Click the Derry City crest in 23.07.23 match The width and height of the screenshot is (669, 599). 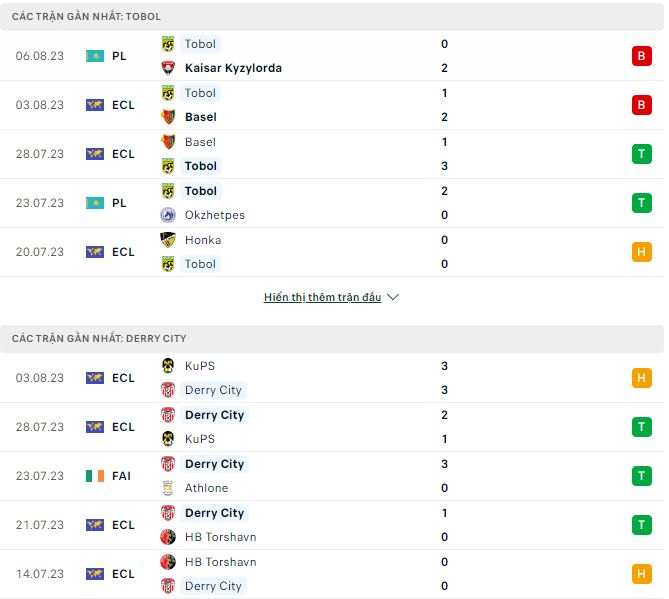pos(168,464)
